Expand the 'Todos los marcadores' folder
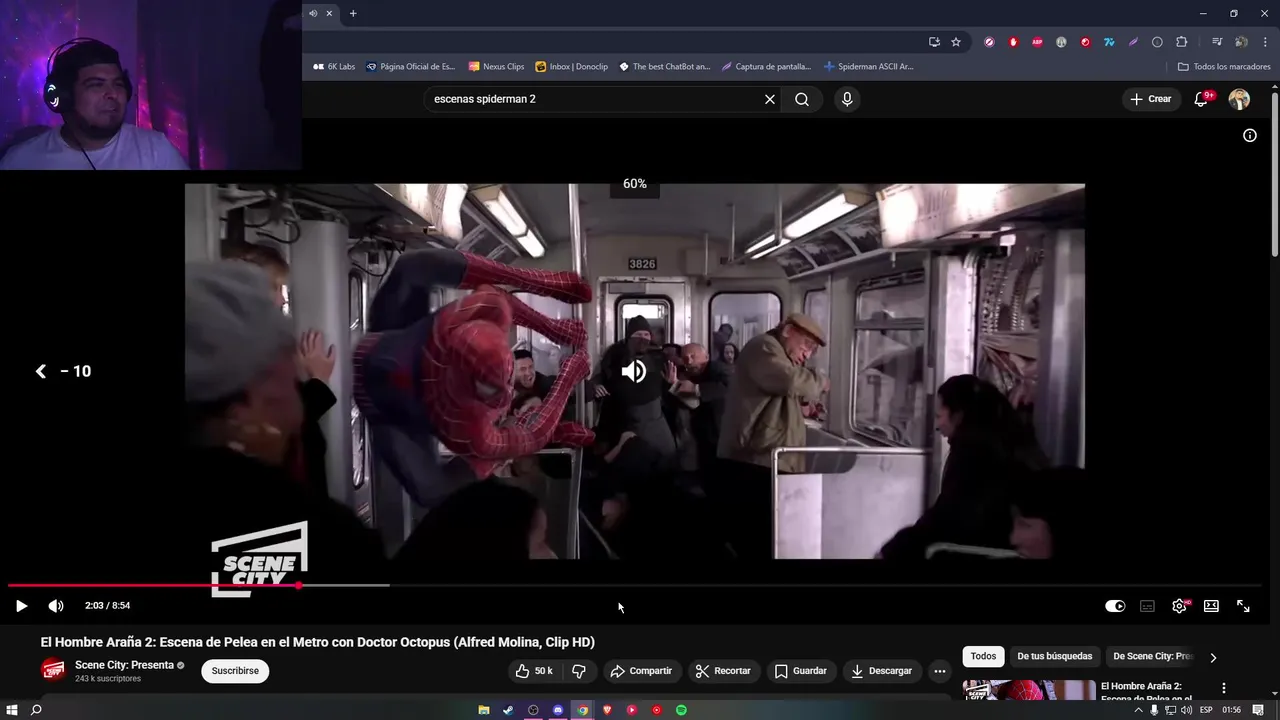The width and height of the screenshot is (1280, 720). pyautogui.click(x=1224, y=67)
